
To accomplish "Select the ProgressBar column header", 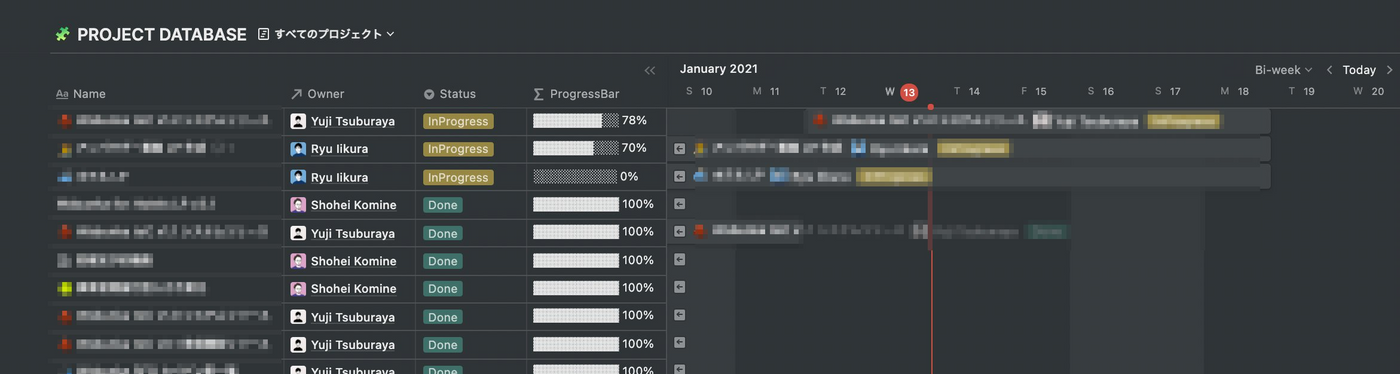I will click(576, 94).
